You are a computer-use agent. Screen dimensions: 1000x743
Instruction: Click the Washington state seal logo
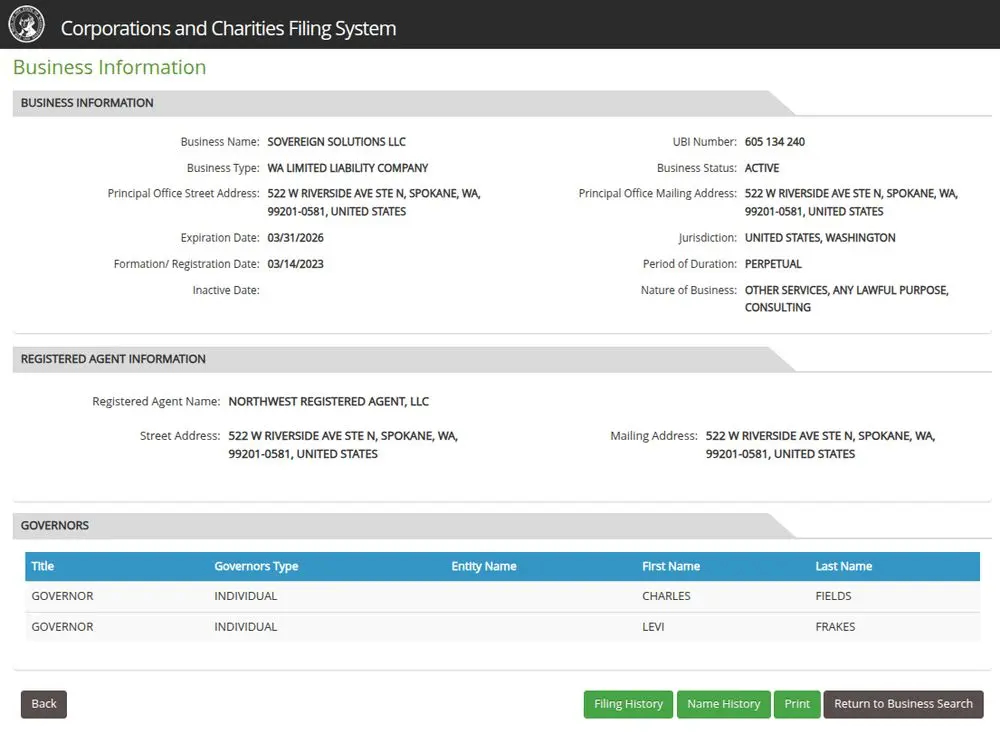(26, 24)
